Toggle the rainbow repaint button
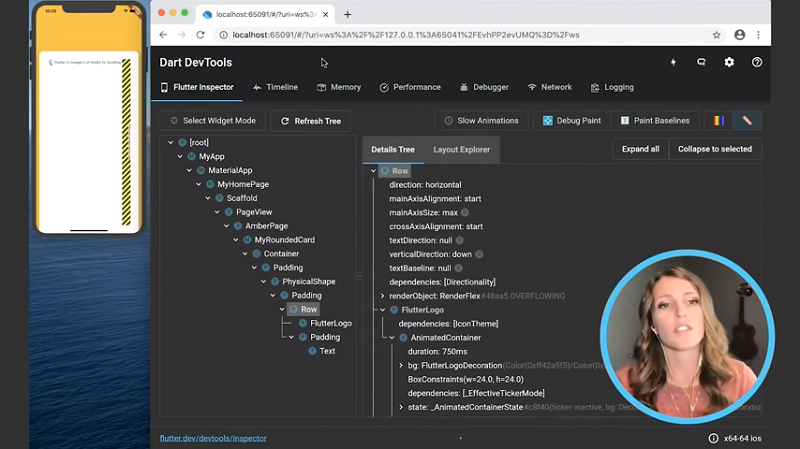Image resolution: width=800 pixels, height=449 pixels. 718,121
